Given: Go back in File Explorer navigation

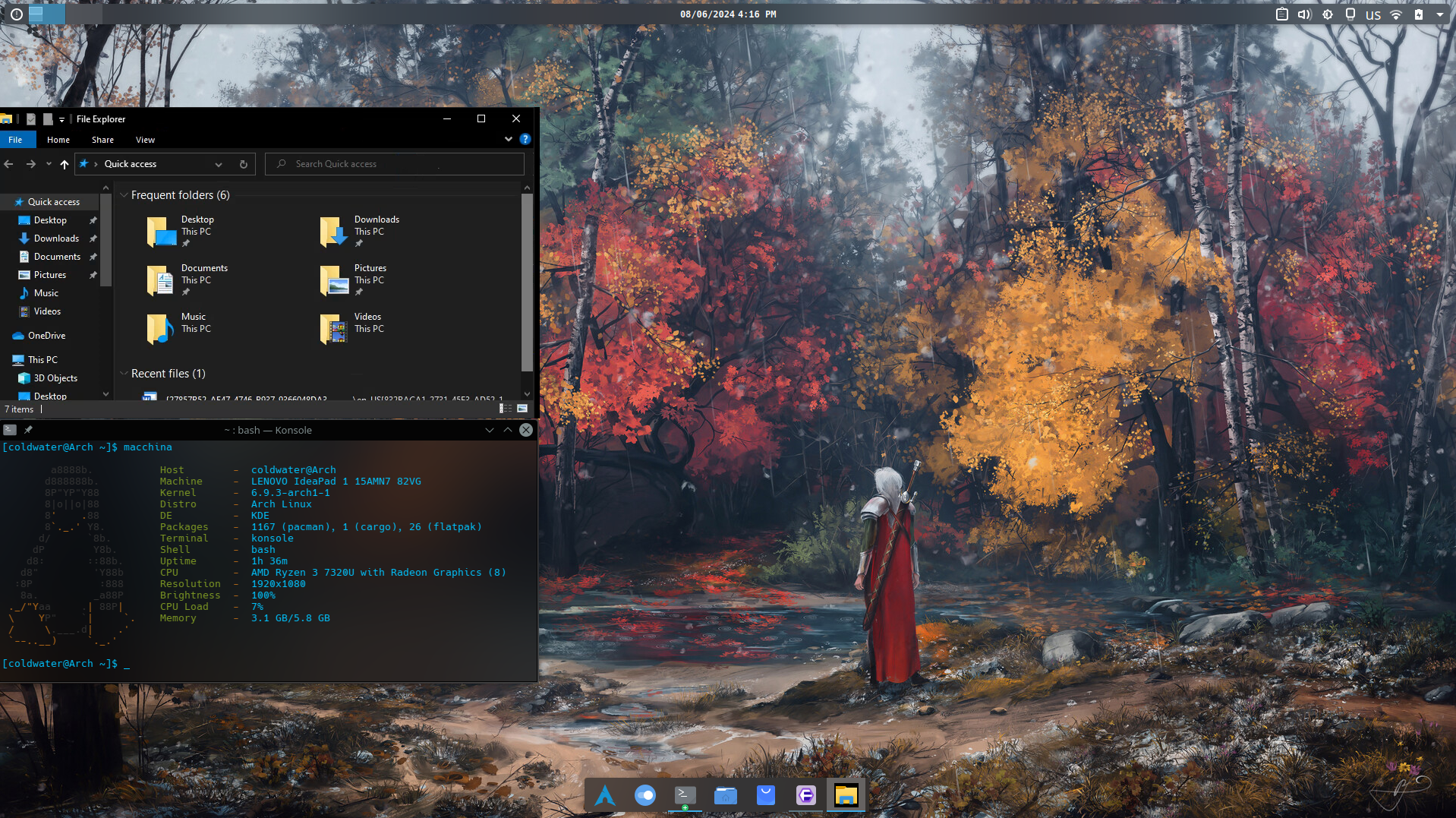Looking at the screenshot, I should (9, 164).
